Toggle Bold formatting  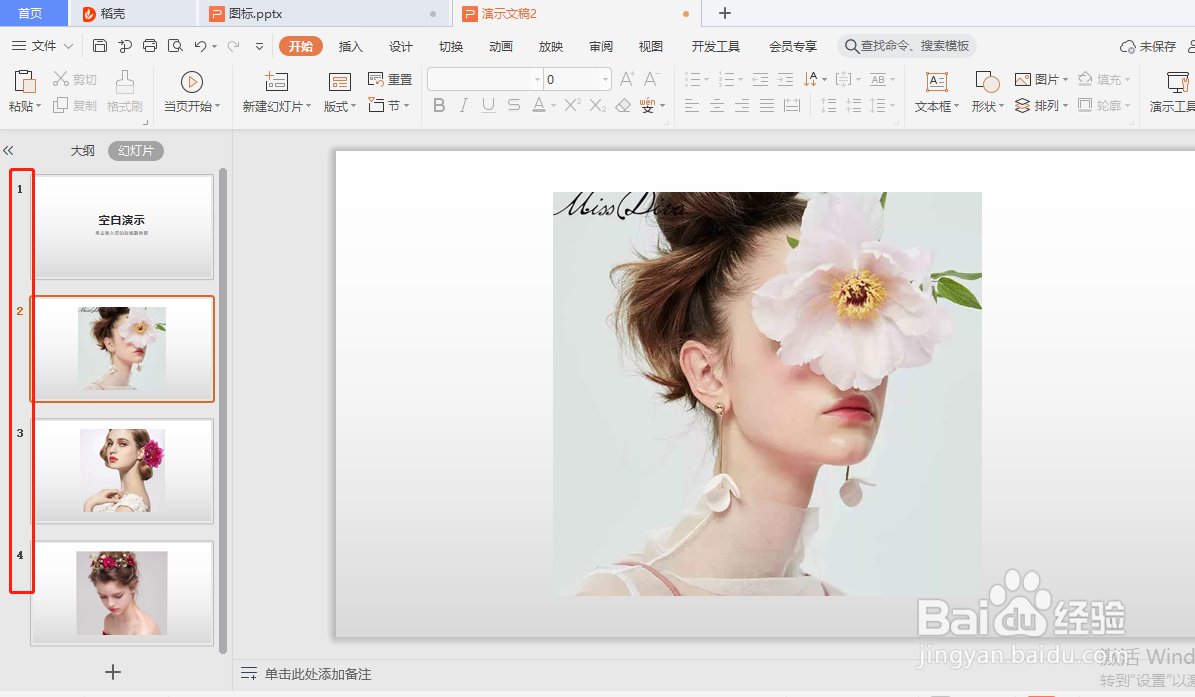tap(439, 105)
